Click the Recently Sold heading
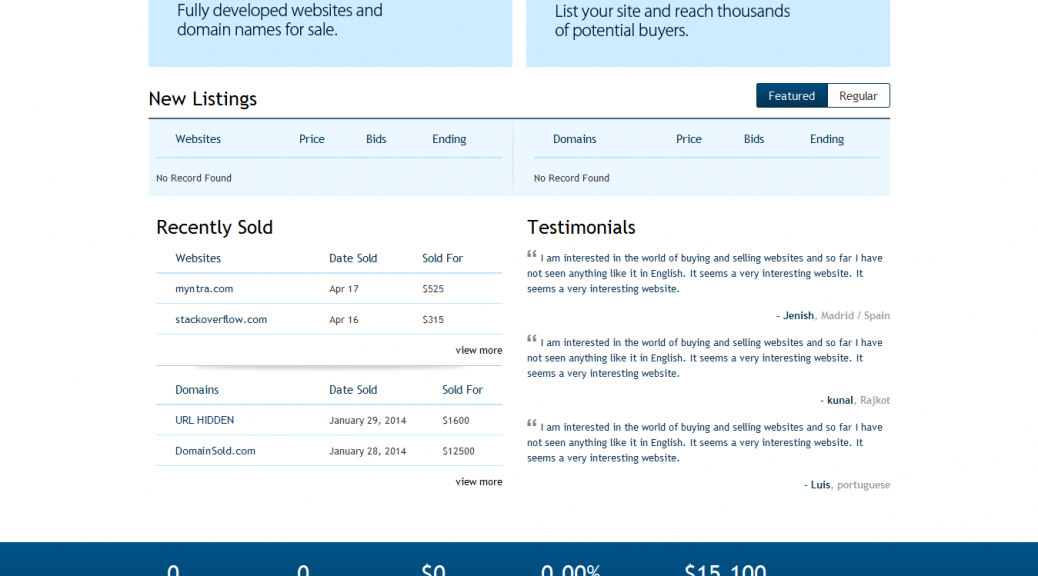 tap(214, 227)
